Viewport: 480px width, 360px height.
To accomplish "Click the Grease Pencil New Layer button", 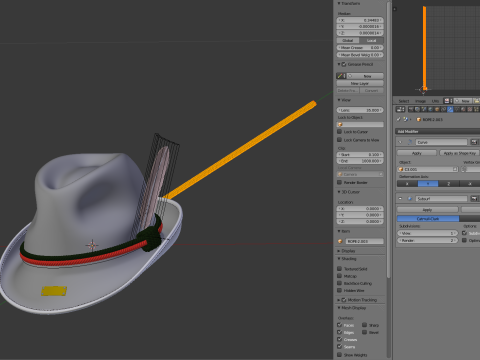I will [360, 83].
